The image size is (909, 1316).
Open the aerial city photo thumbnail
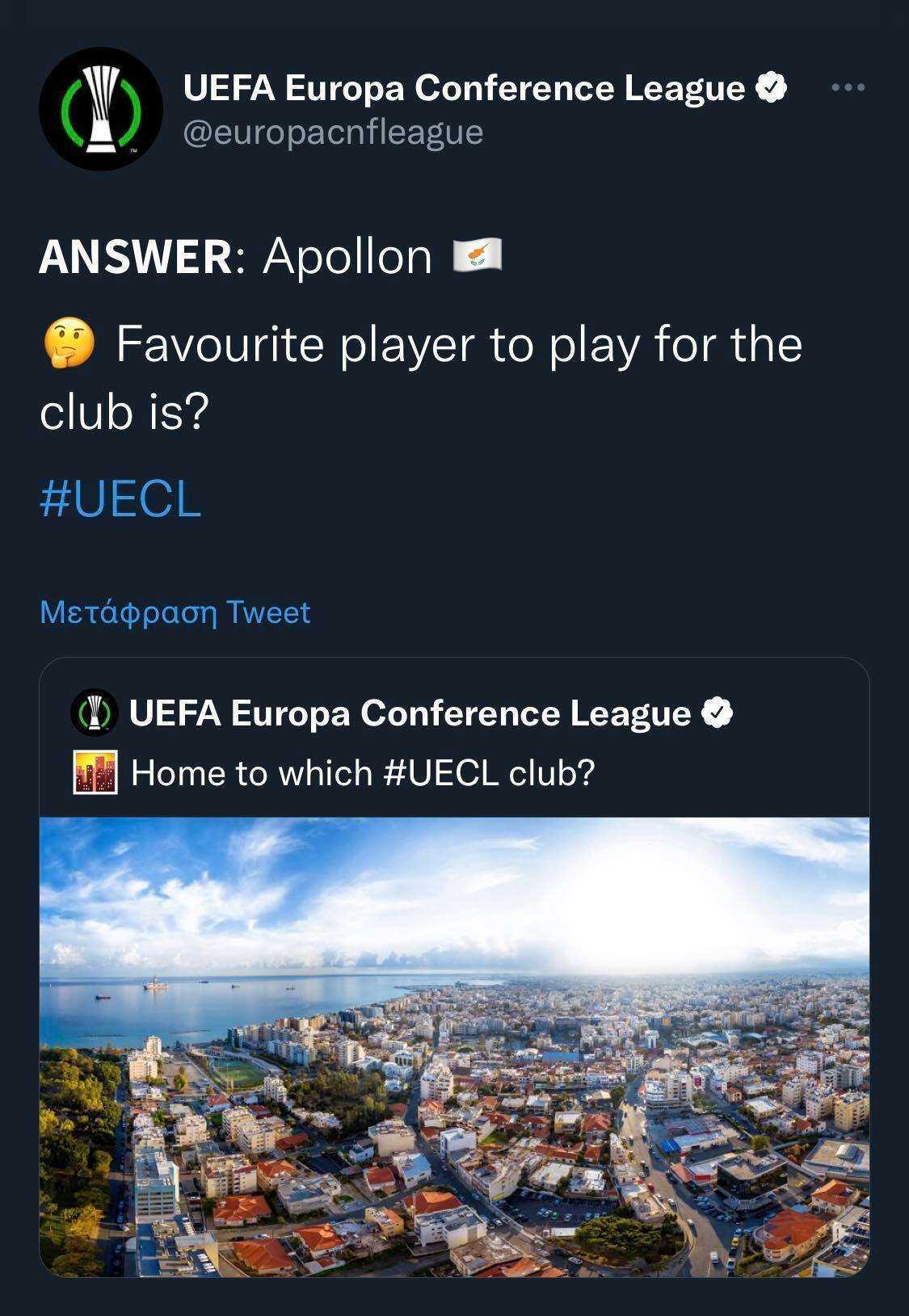tap(454, 1047)
